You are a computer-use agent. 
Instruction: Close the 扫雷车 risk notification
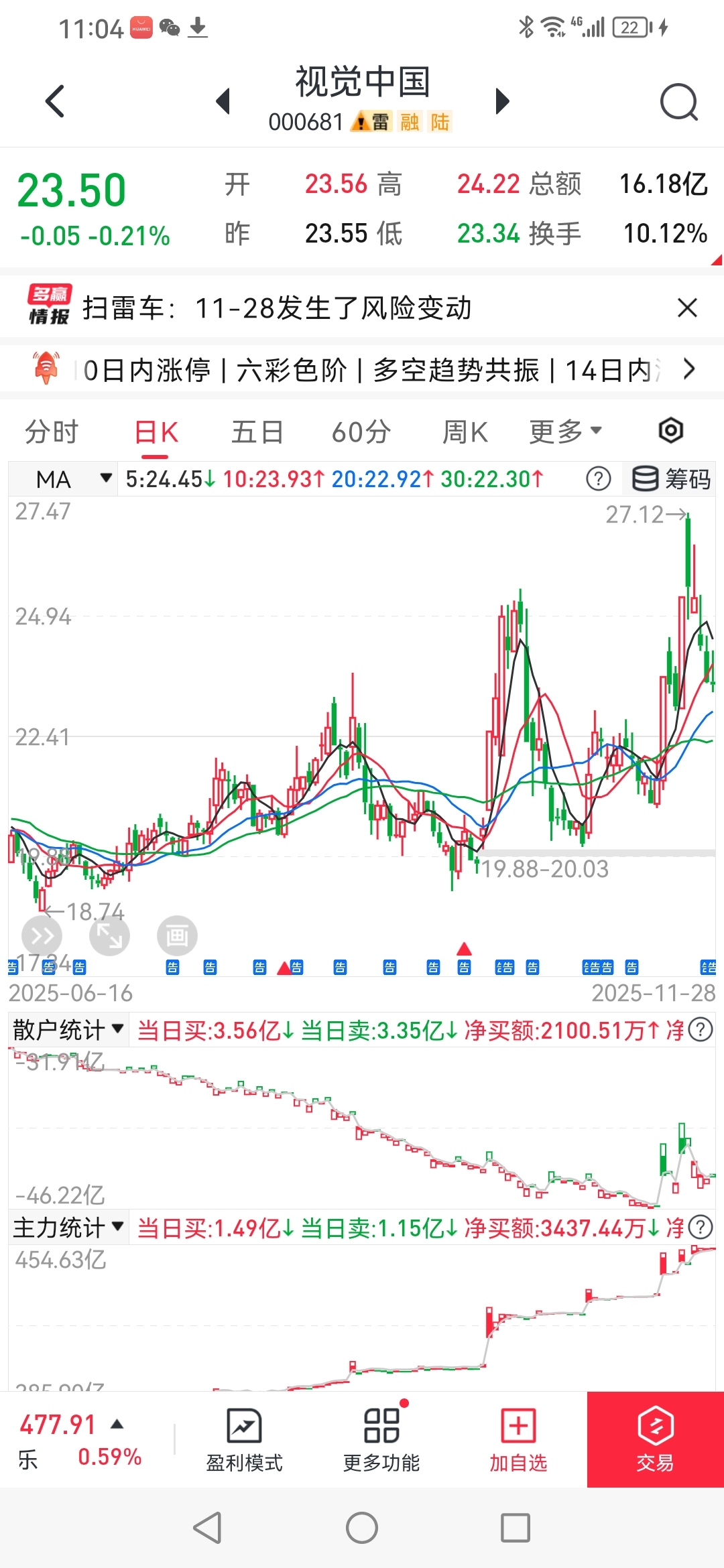tap(687, 308)
